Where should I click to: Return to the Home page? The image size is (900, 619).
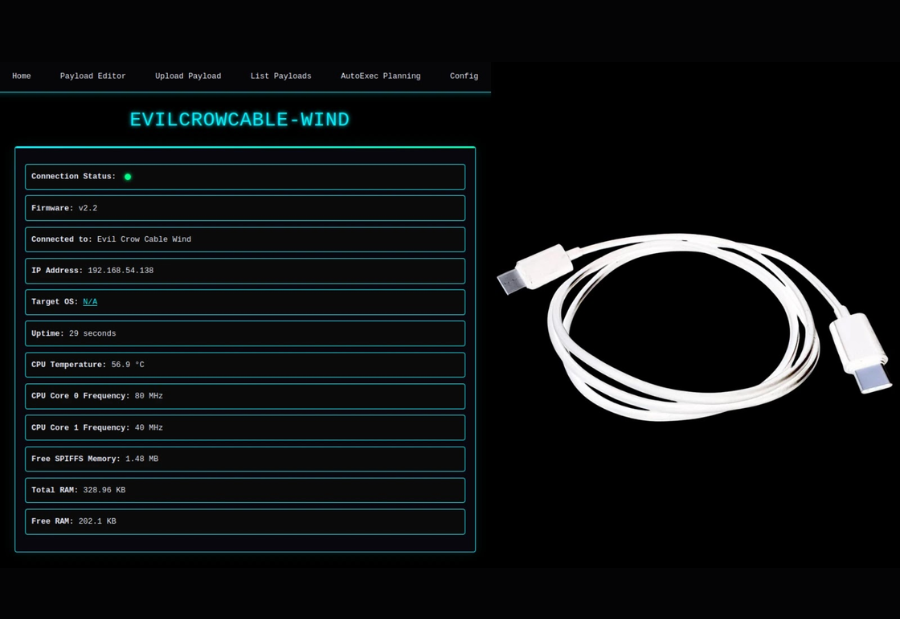click(x=21, y=76)
